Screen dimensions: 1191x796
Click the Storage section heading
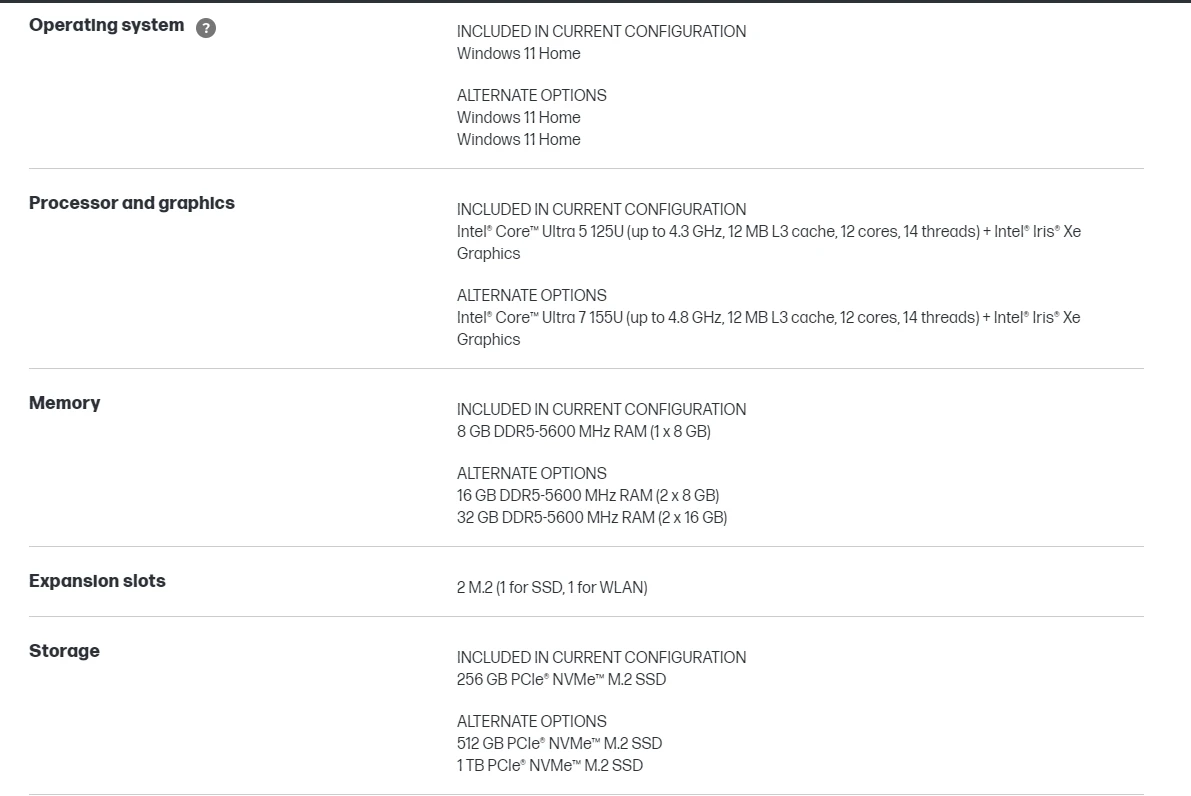click(x=64, y=651)
